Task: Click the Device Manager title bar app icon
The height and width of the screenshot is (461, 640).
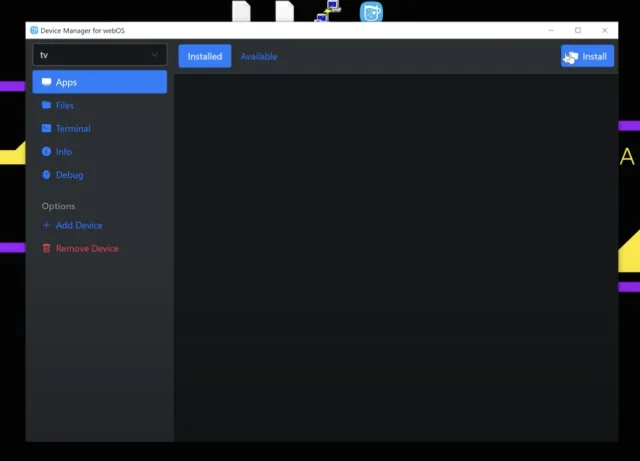Action: click(x=34, y=30)
